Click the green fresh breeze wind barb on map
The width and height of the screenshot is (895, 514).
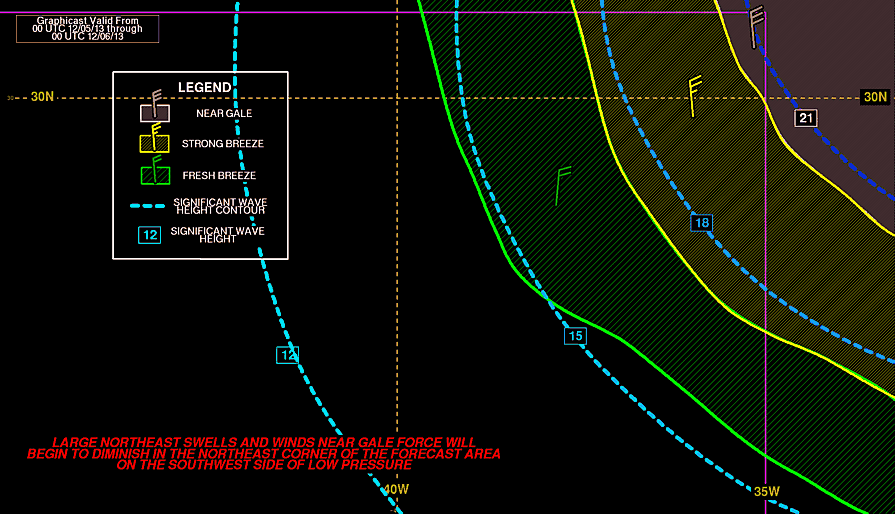(x=563, y=186)
